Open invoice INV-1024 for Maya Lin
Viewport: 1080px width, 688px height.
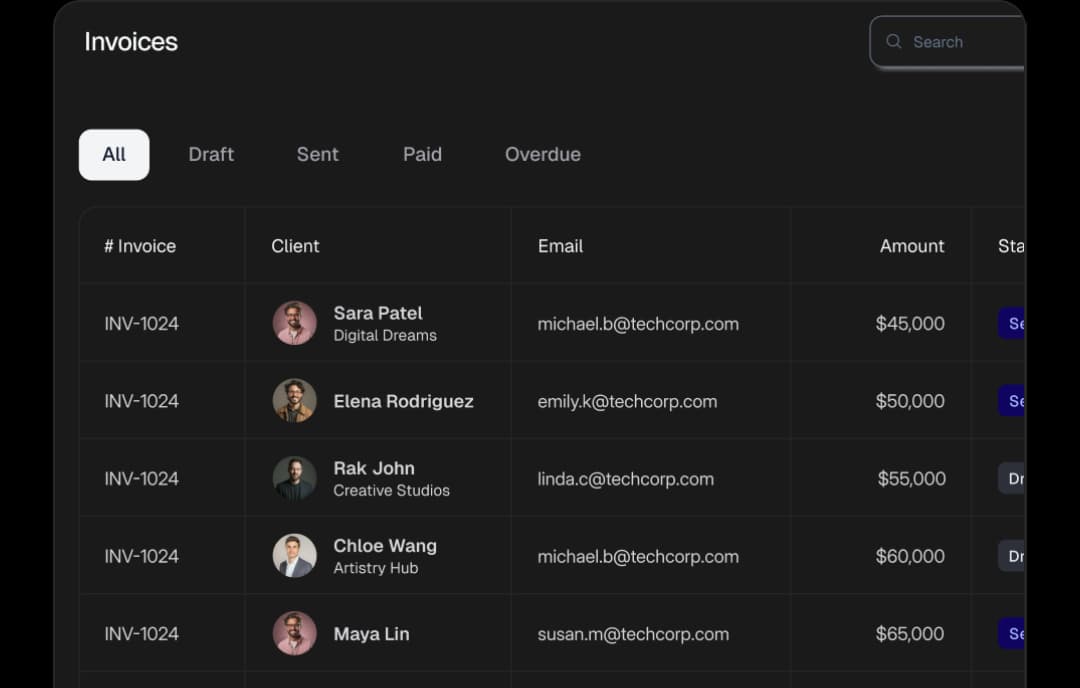point(141,633)
